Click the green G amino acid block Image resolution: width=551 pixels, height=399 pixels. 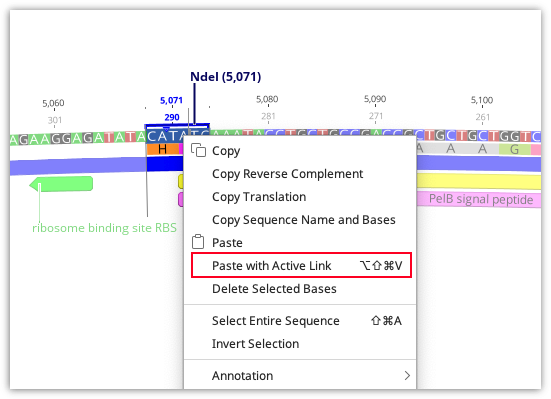click(514, 149)
